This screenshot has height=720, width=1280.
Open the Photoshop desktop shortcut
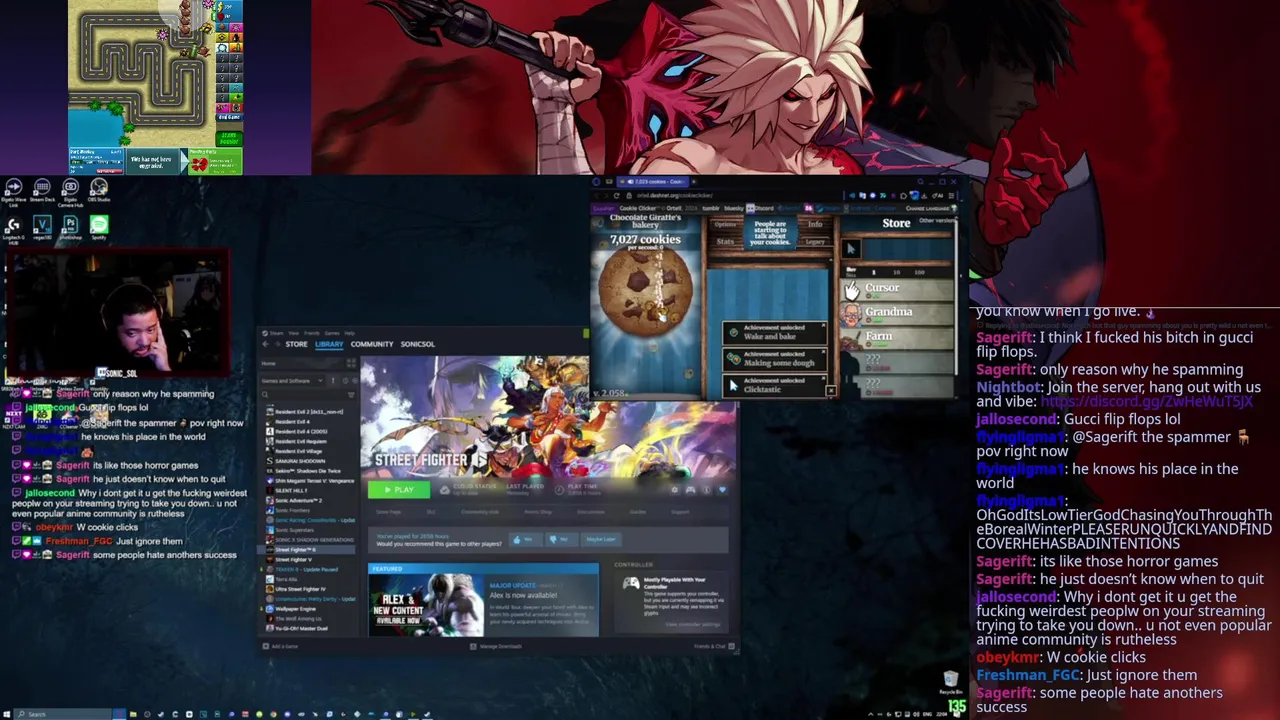[70, 229]
